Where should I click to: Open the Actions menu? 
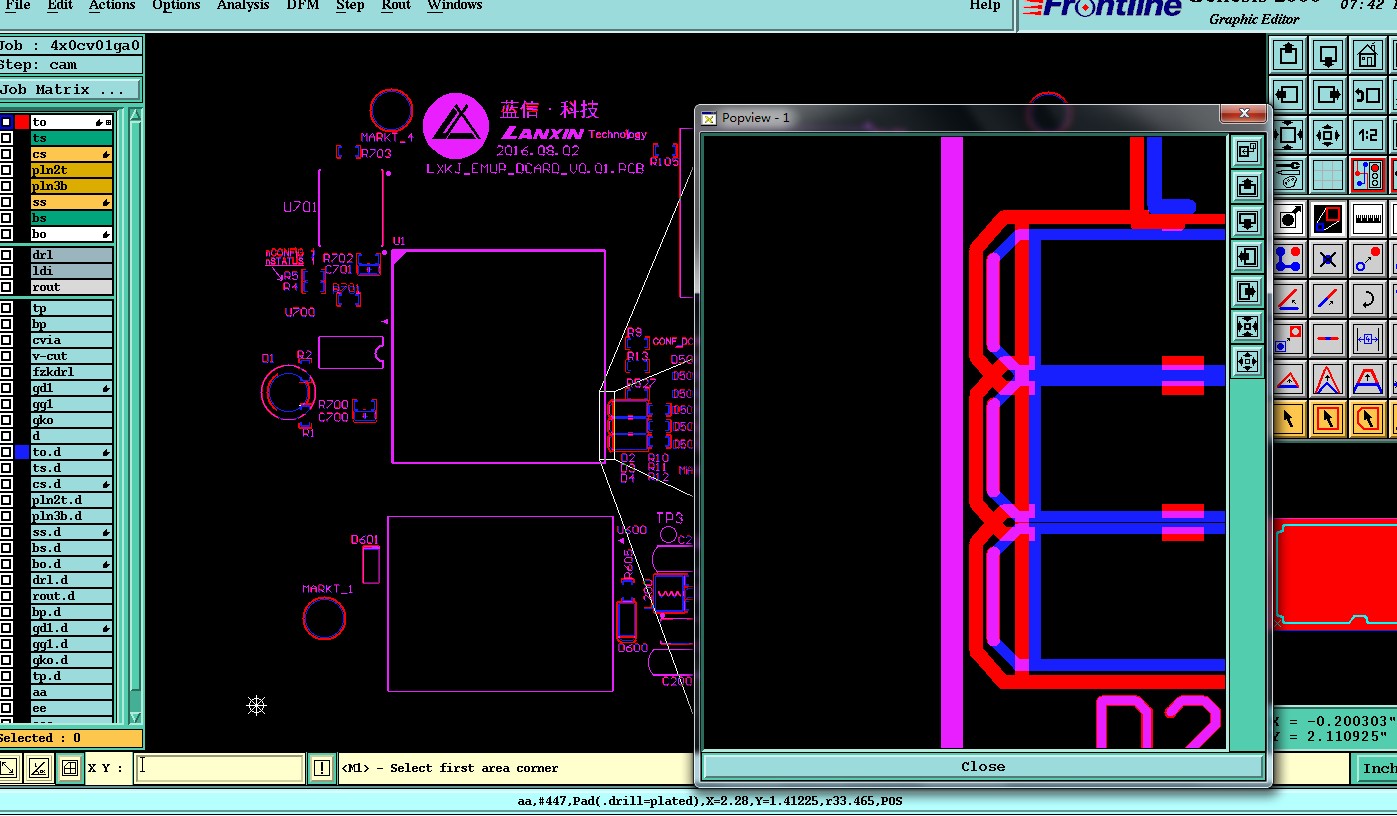(x=112, y=6)
